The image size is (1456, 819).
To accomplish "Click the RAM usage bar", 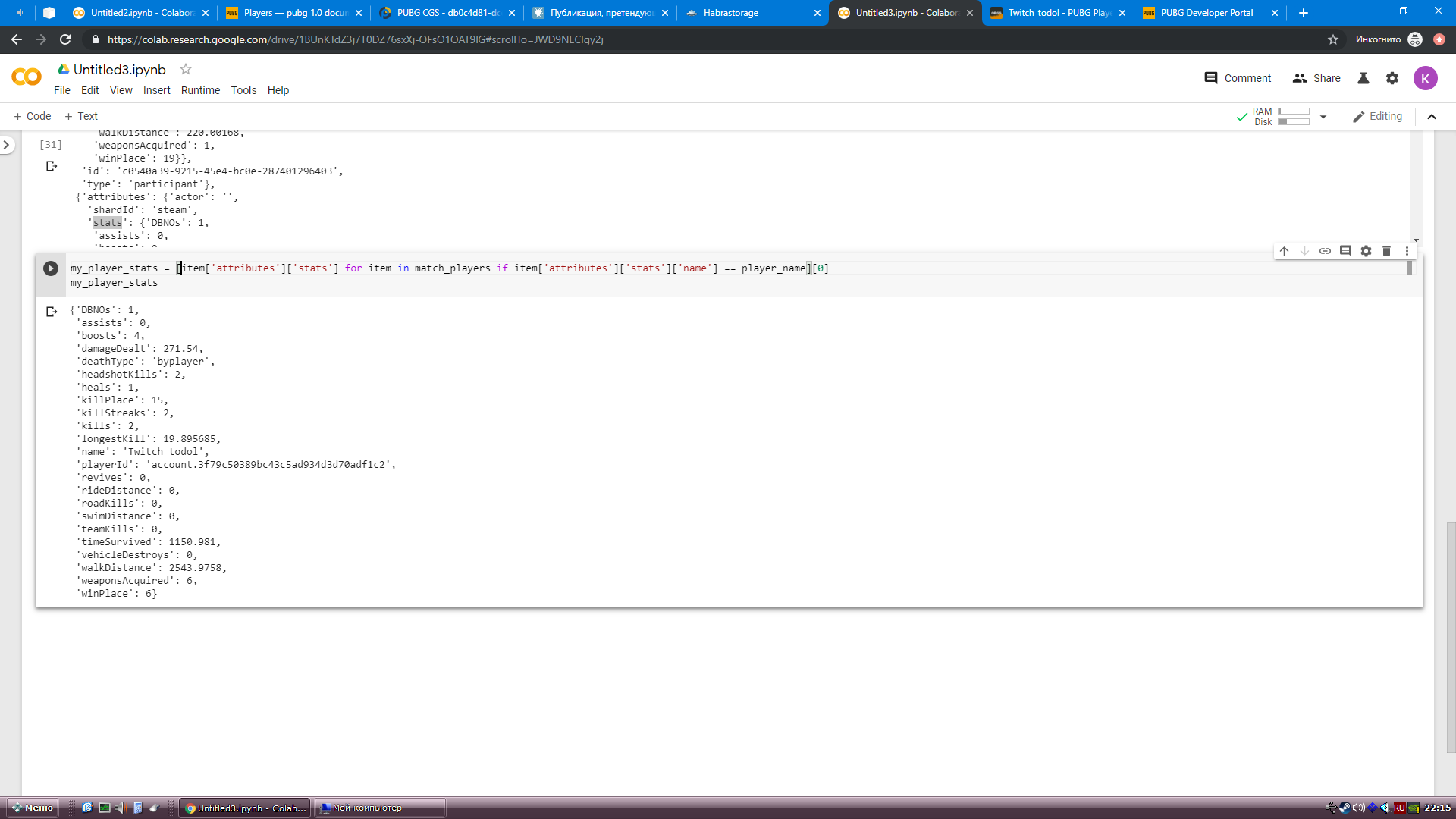I will click(1294, 111).
